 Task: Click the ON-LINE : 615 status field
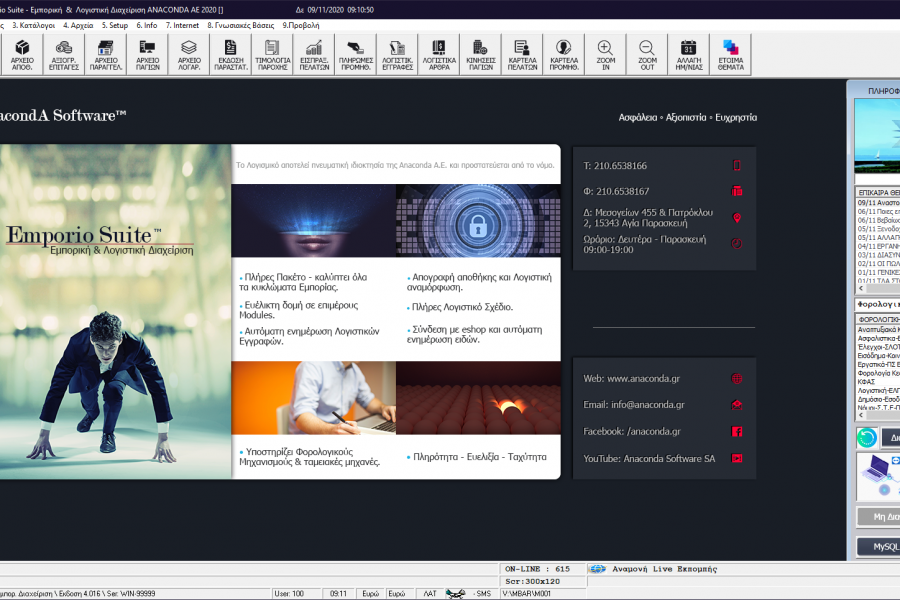point(542,569)
